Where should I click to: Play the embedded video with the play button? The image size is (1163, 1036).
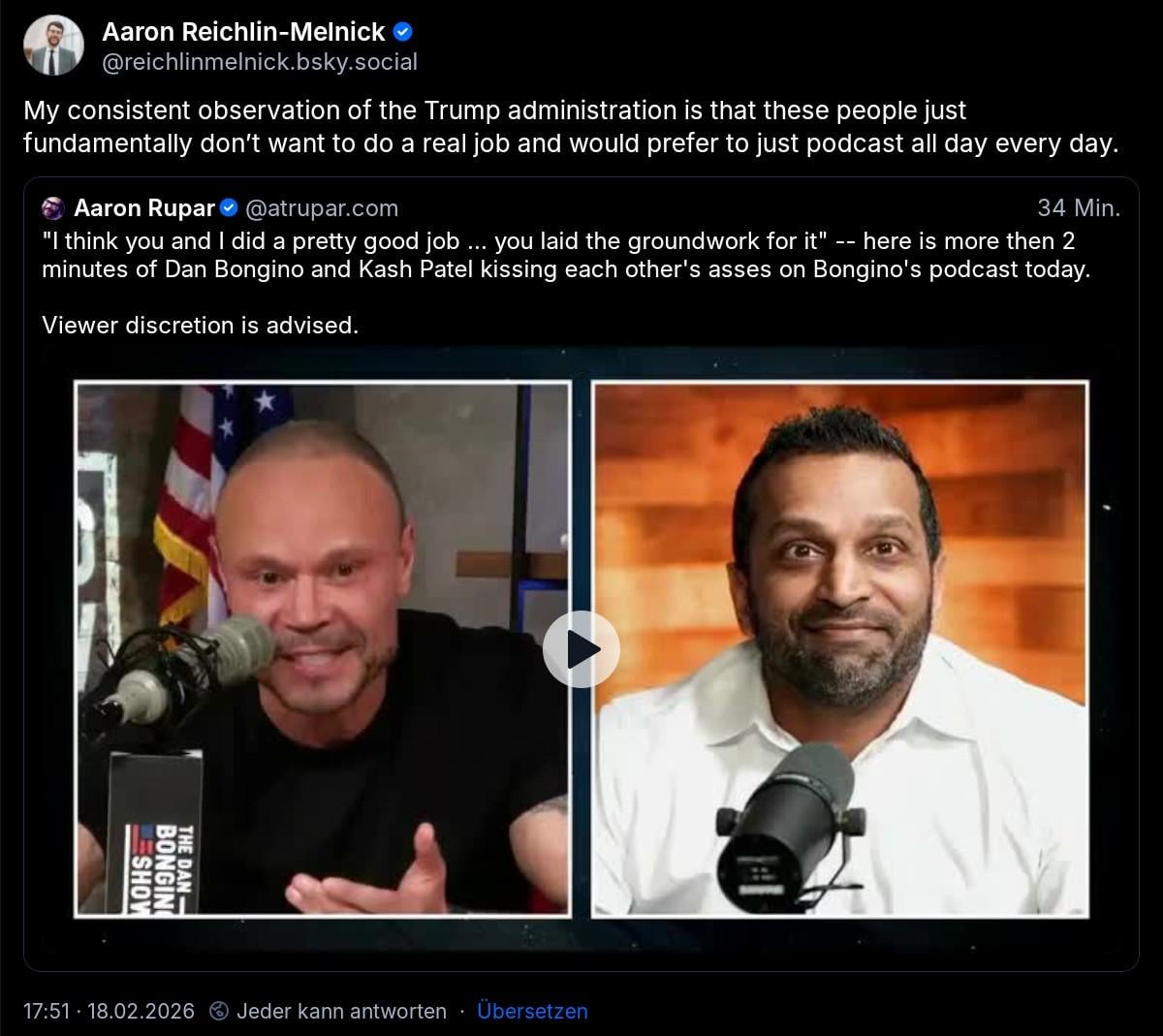click(581, 649)
